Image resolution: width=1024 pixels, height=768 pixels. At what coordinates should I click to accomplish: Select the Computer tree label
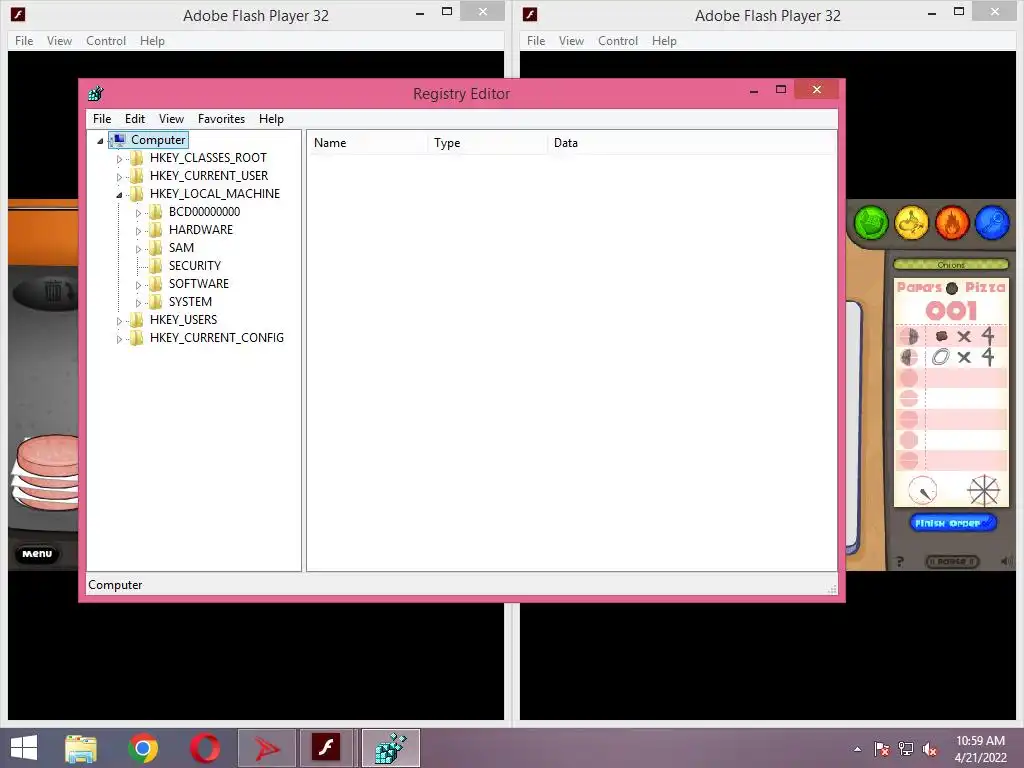click(x=158, y=140)
